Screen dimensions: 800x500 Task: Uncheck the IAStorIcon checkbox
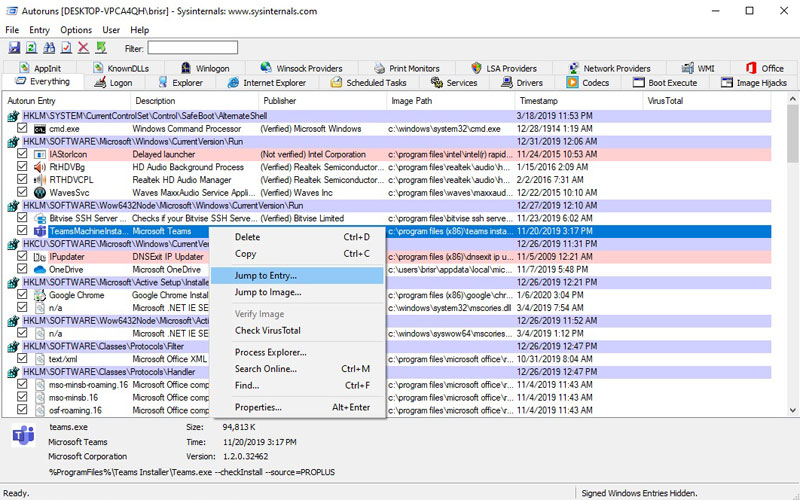[x=22, y=154]
